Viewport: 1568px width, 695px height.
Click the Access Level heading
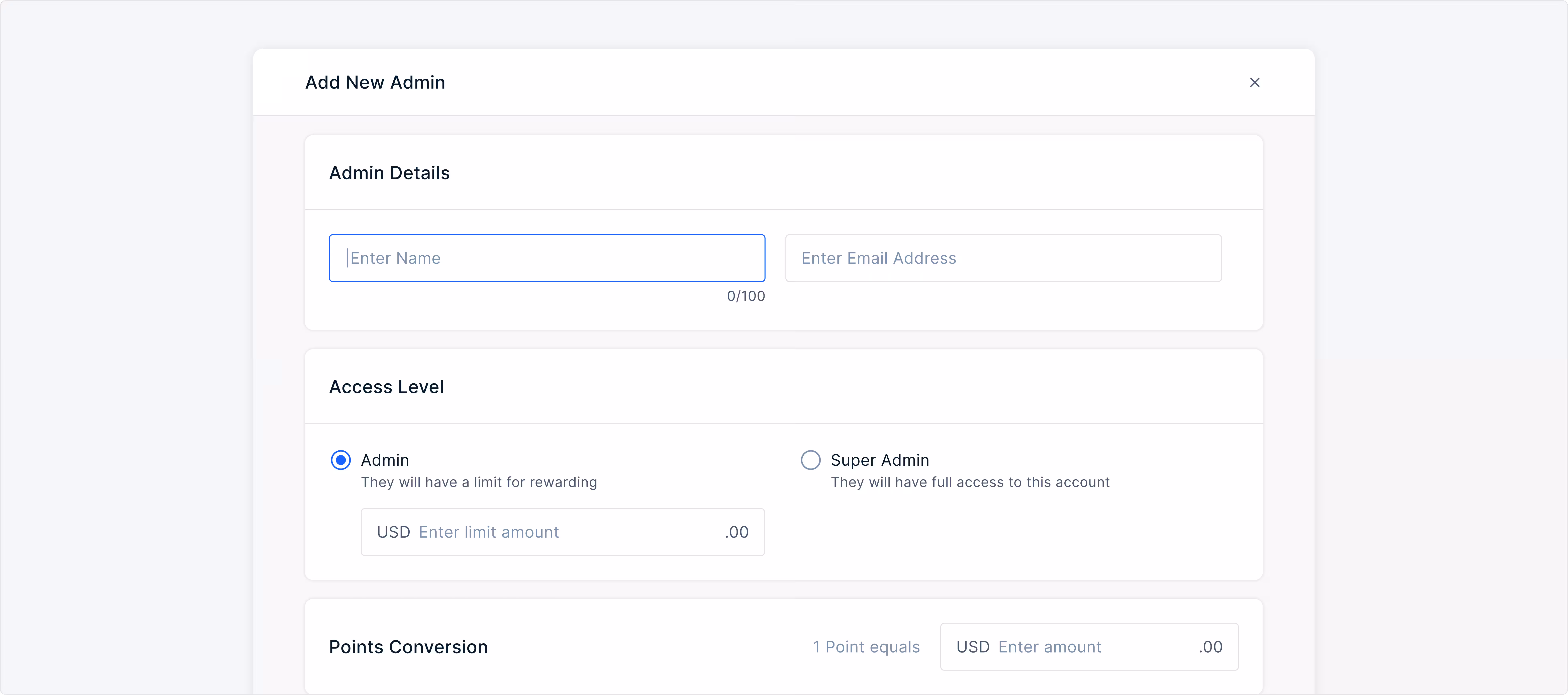[x=387, y=387]
